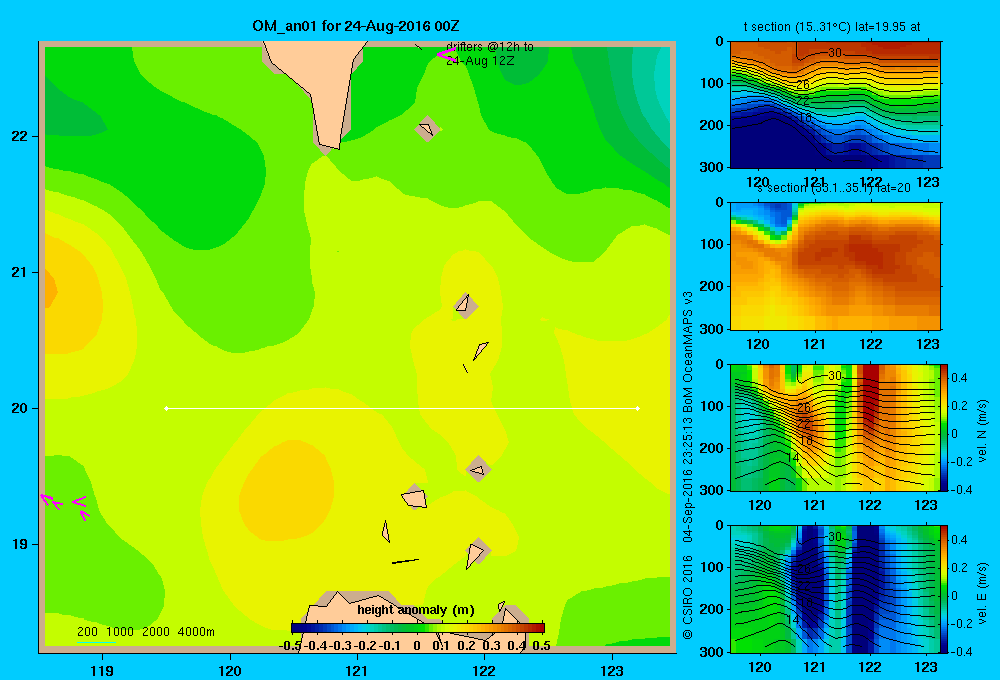Click the '0.4' tick on the vel. N colorbar

(x=959, y=378)
